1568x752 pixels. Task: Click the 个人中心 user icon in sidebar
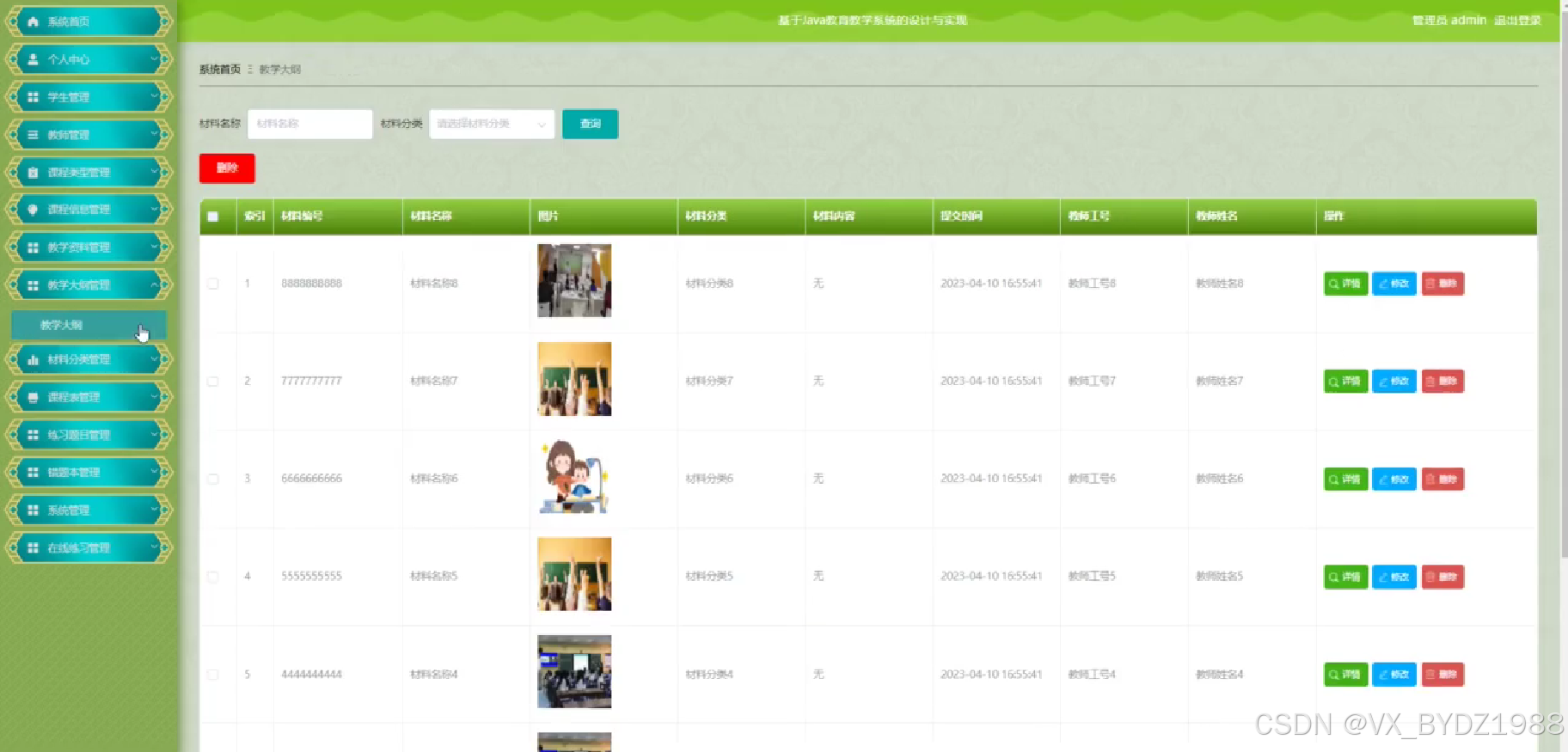pyautogui.click(x=33, y=59)
